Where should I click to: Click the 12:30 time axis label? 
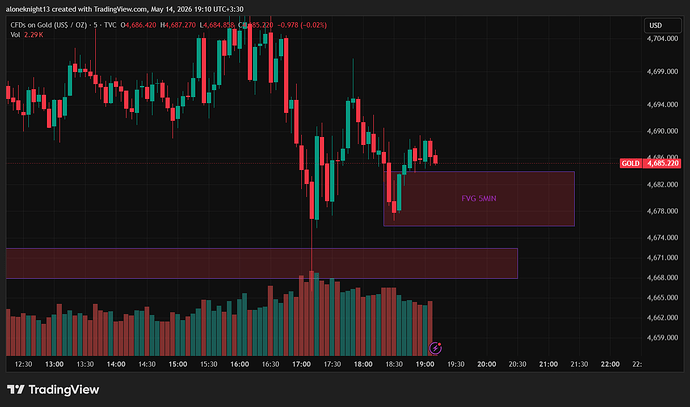[x=23, y=364]
